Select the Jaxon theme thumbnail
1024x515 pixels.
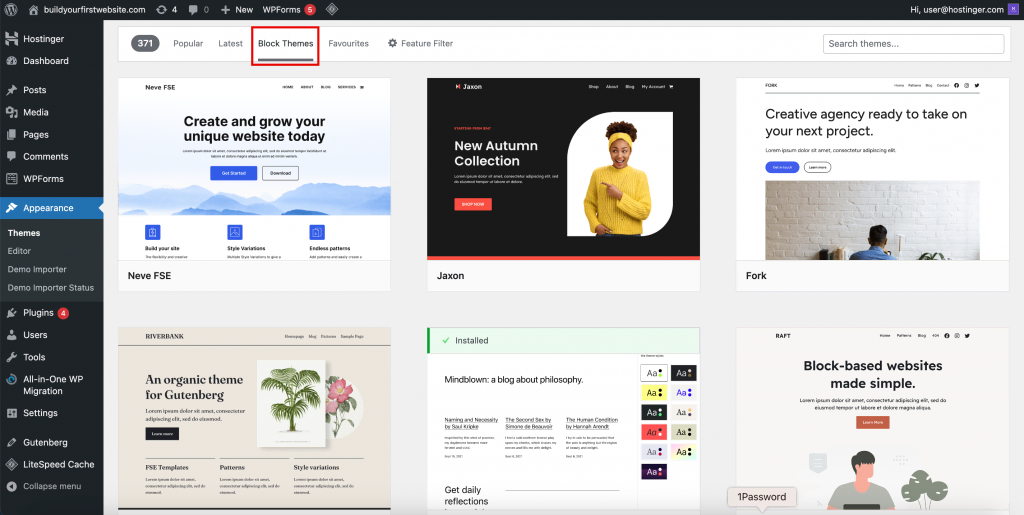click(x=563, y=168)
